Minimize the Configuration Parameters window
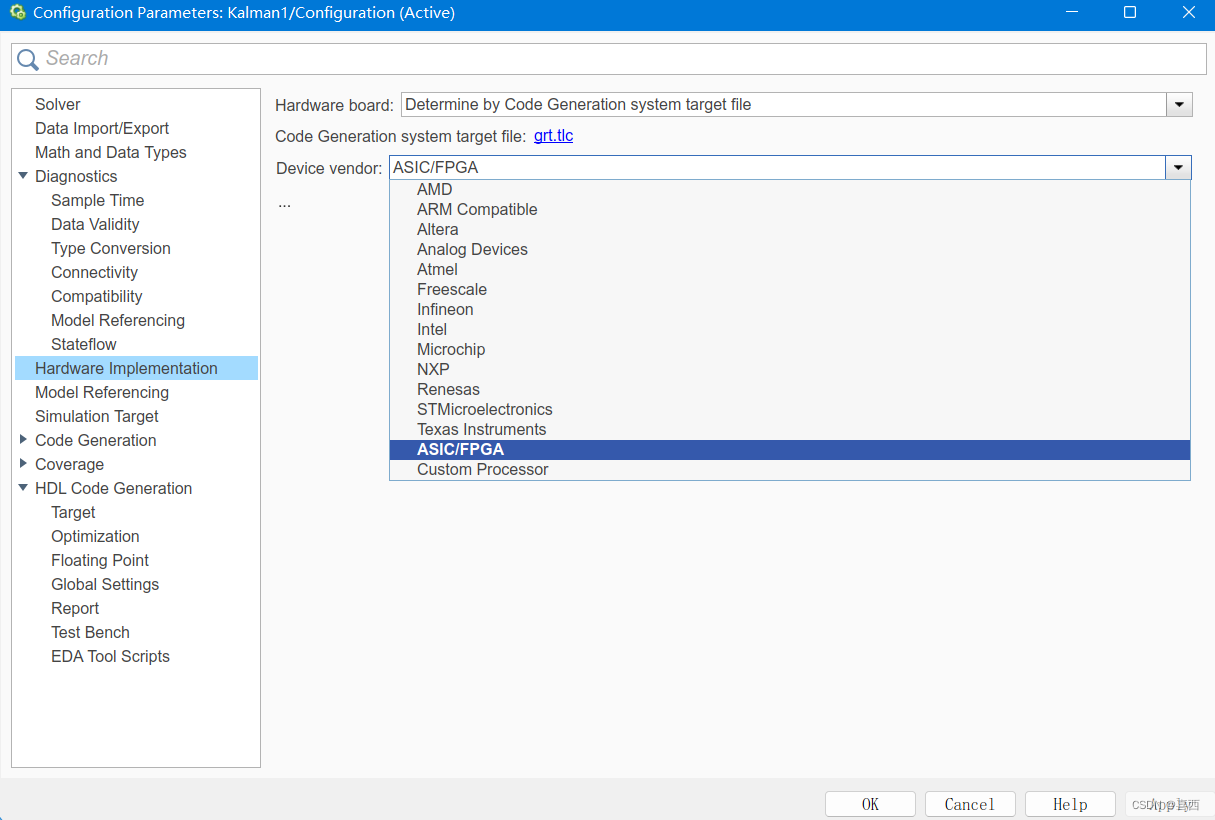The height and width of the screenshot is (820, 1215). pos(1071,13)
